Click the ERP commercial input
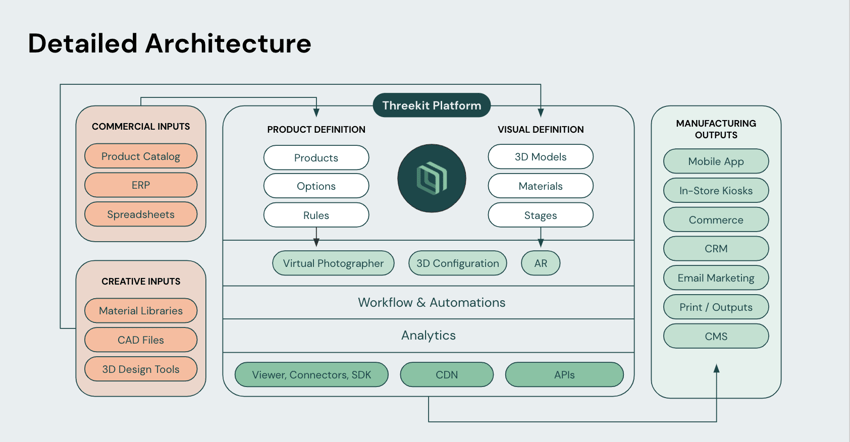 (x=141, y=185)
